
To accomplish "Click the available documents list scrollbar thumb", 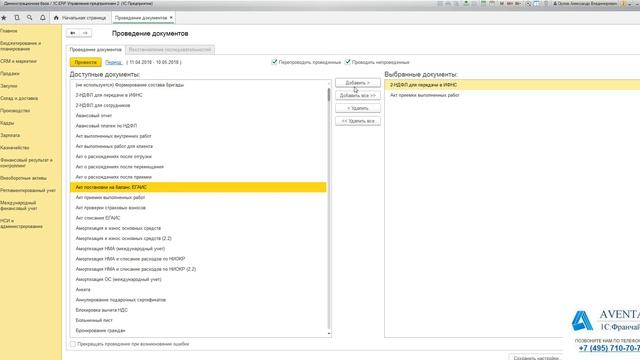I will pos(329,95).
